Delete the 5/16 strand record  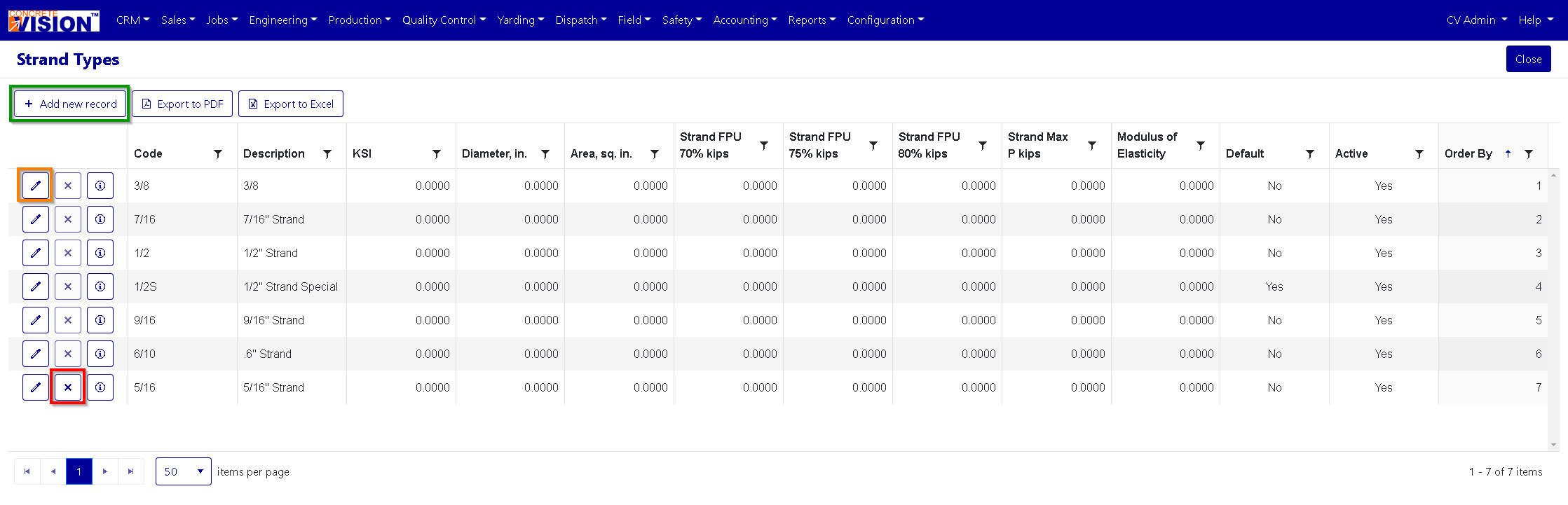pyautogui.click(x=68, y=387)
